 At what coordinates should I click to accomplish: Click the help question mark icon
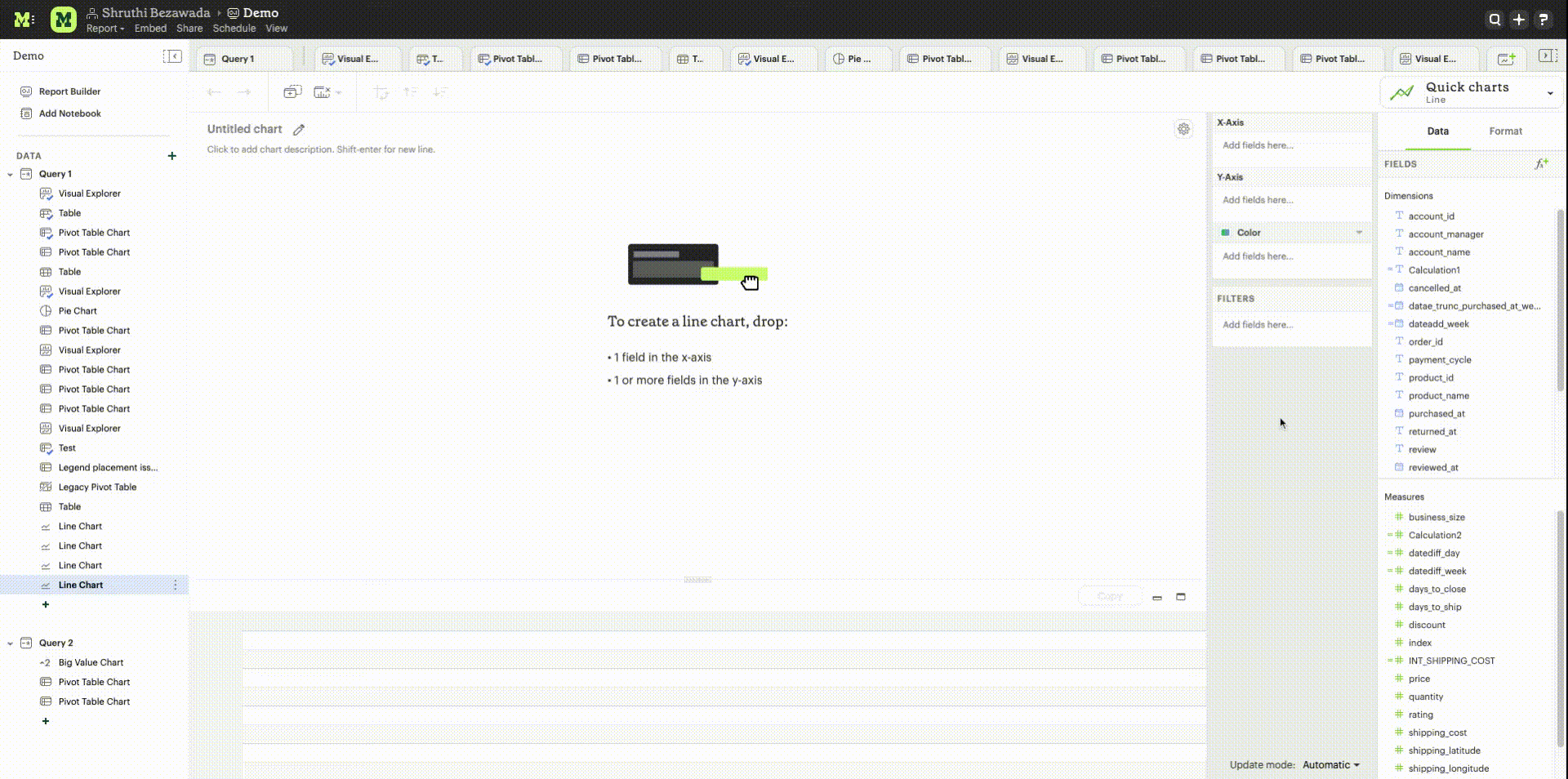click(x=1543, y=20)
